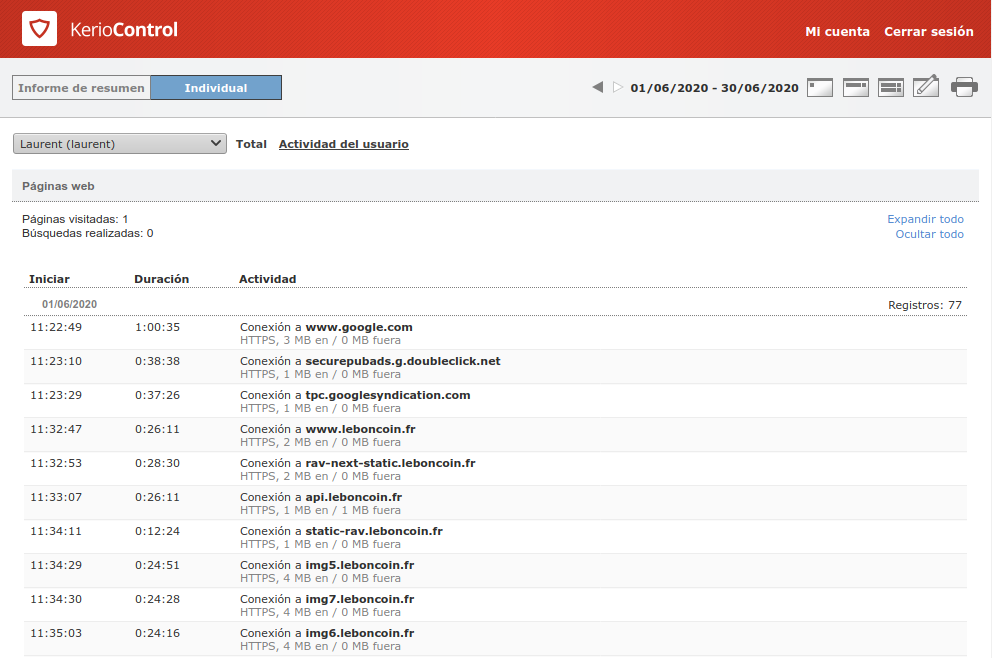Click the 1:00:35 duration value
The width and height of the screenshot is (992, 658).
pyautogui.click(x=158, y=327)
